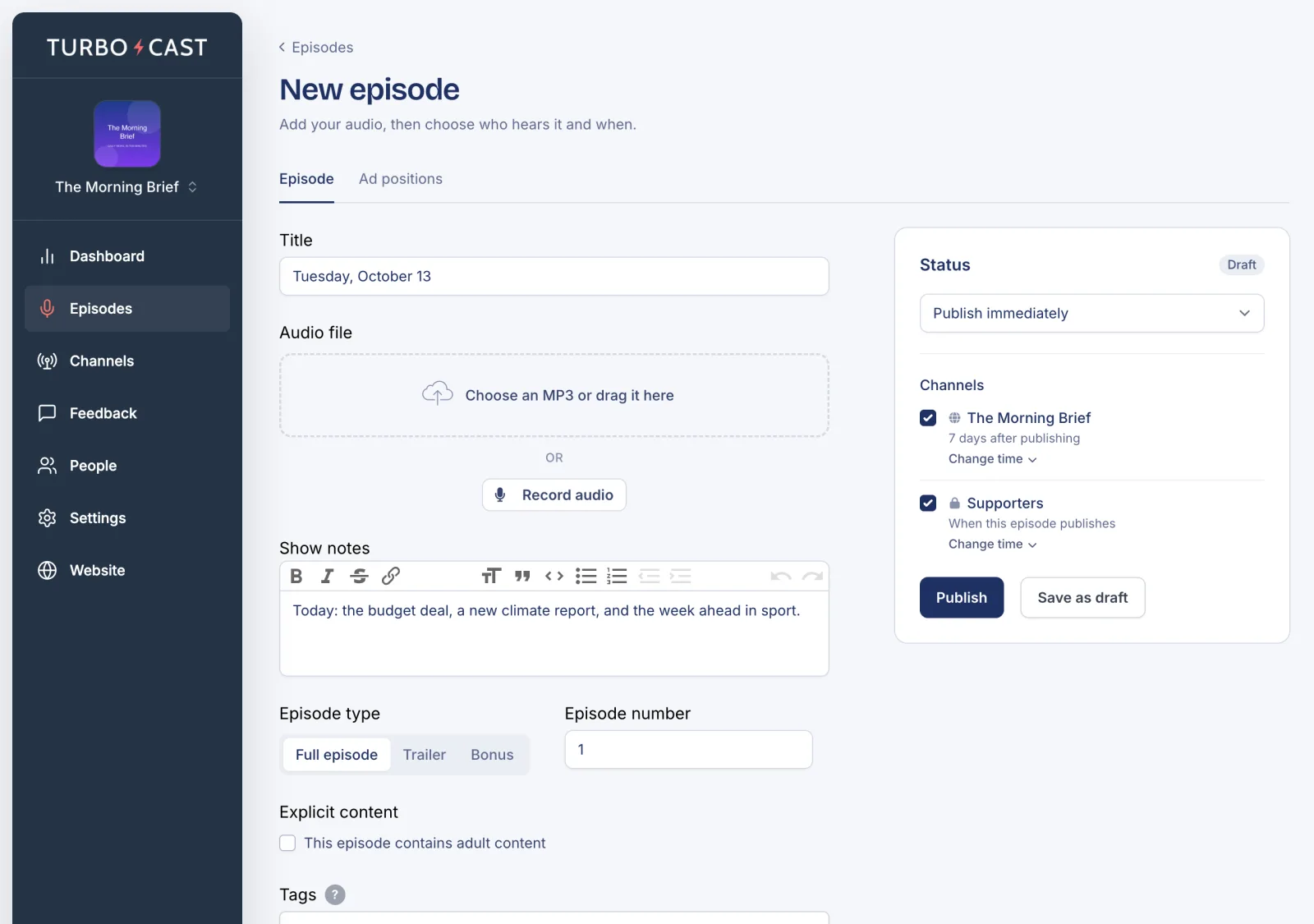Click the Record audio button

(554, 495)
